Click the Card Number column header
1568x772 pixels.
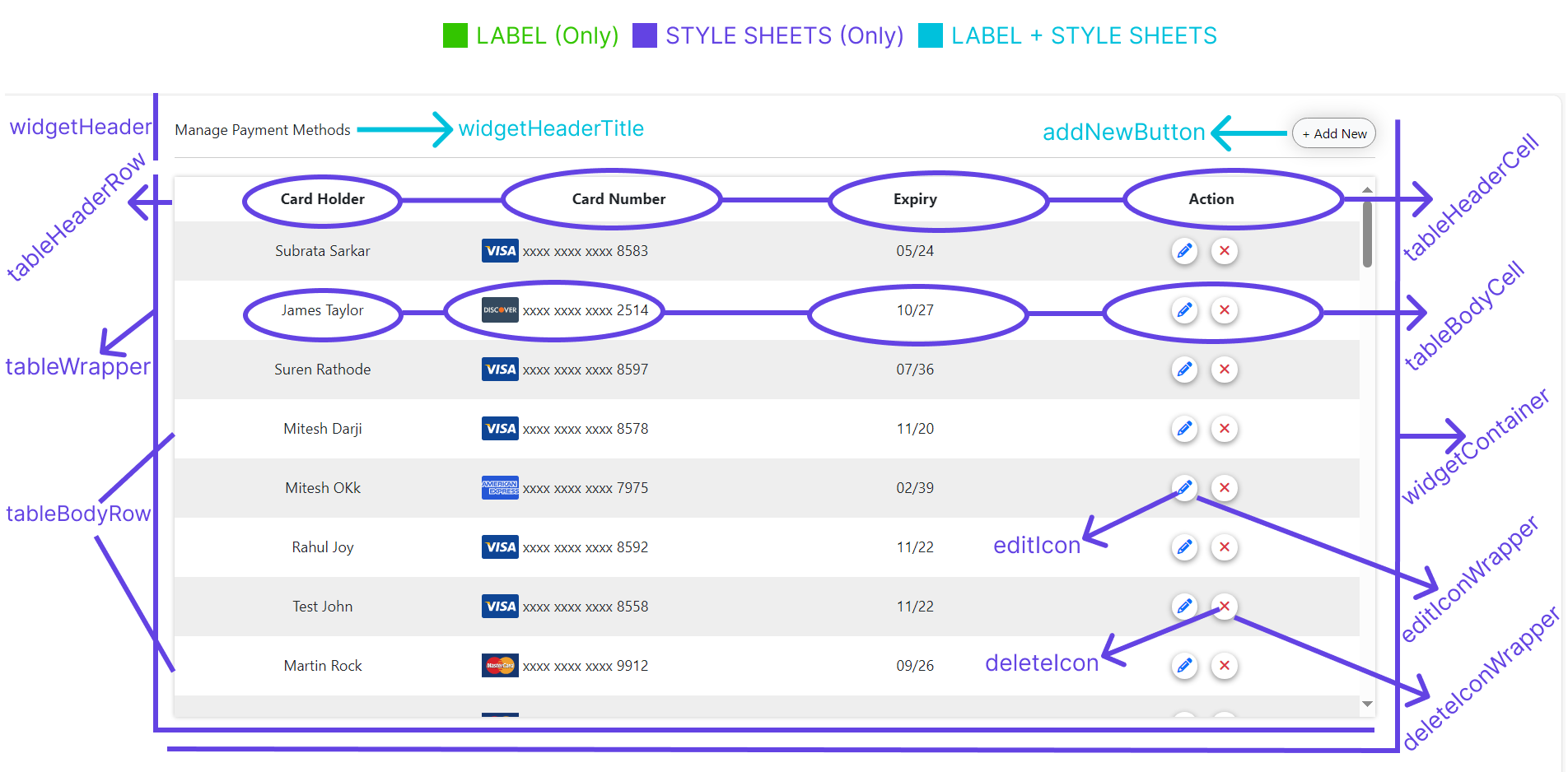(618, 199)
